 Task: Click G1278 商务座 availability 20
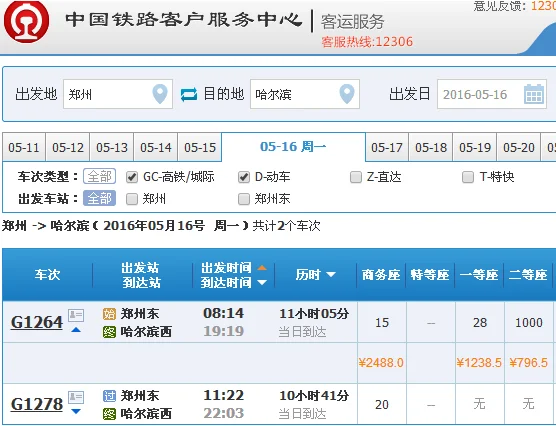382,404
